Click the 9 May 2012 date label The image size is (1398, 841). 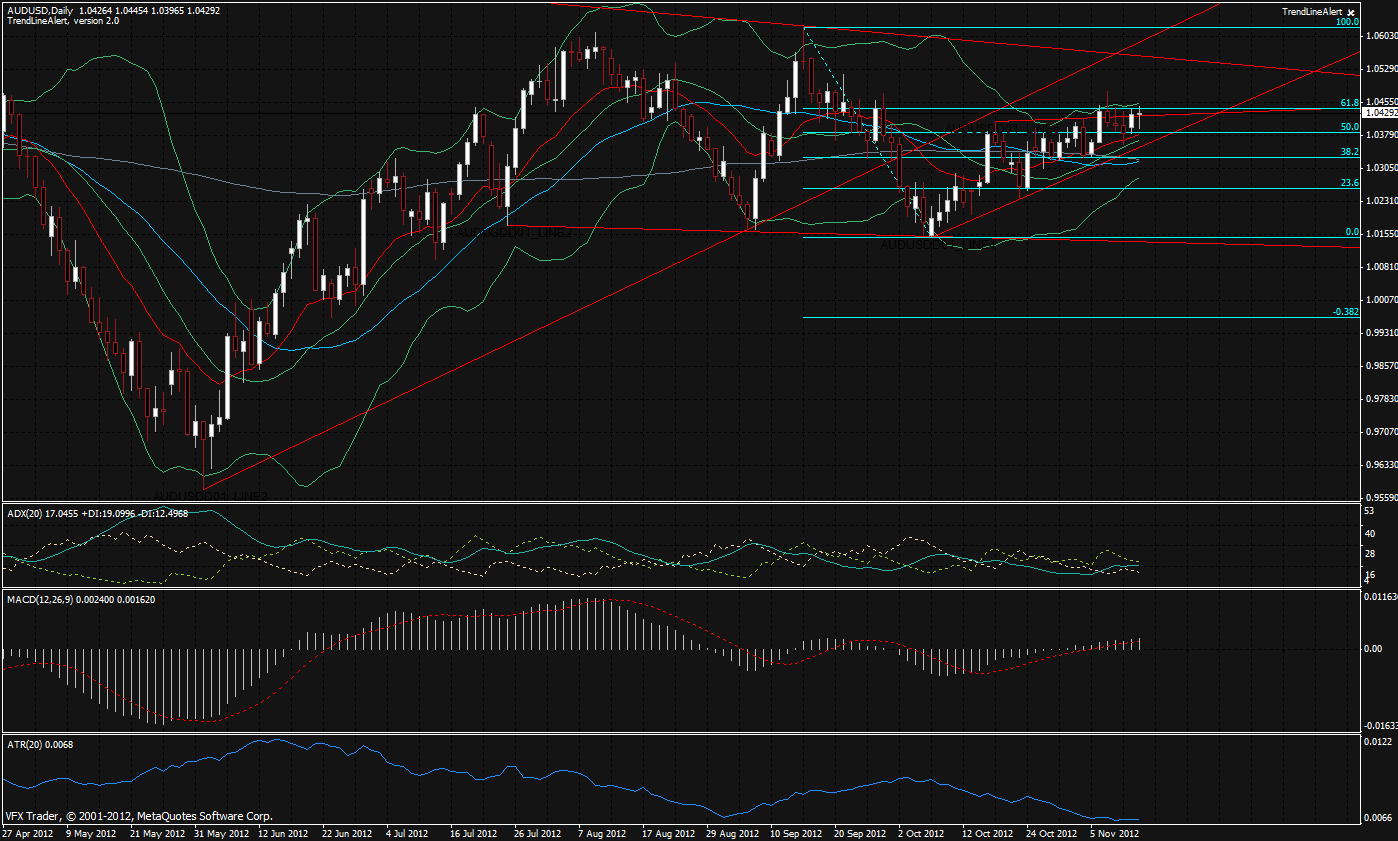point(91,832)
